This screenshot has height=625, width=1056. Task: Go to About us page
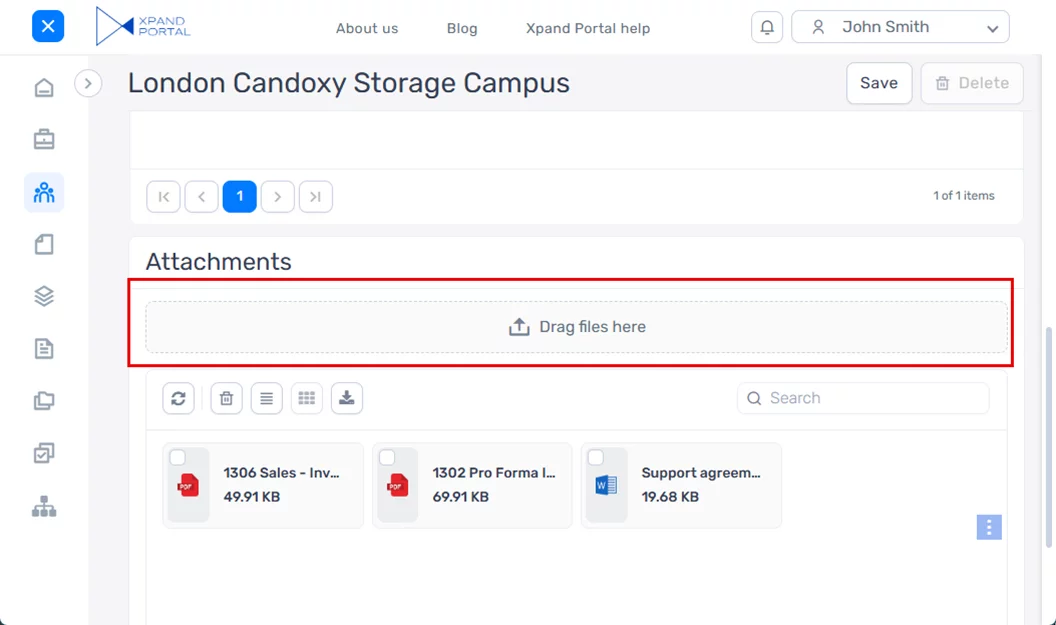(x=367, y=28)
